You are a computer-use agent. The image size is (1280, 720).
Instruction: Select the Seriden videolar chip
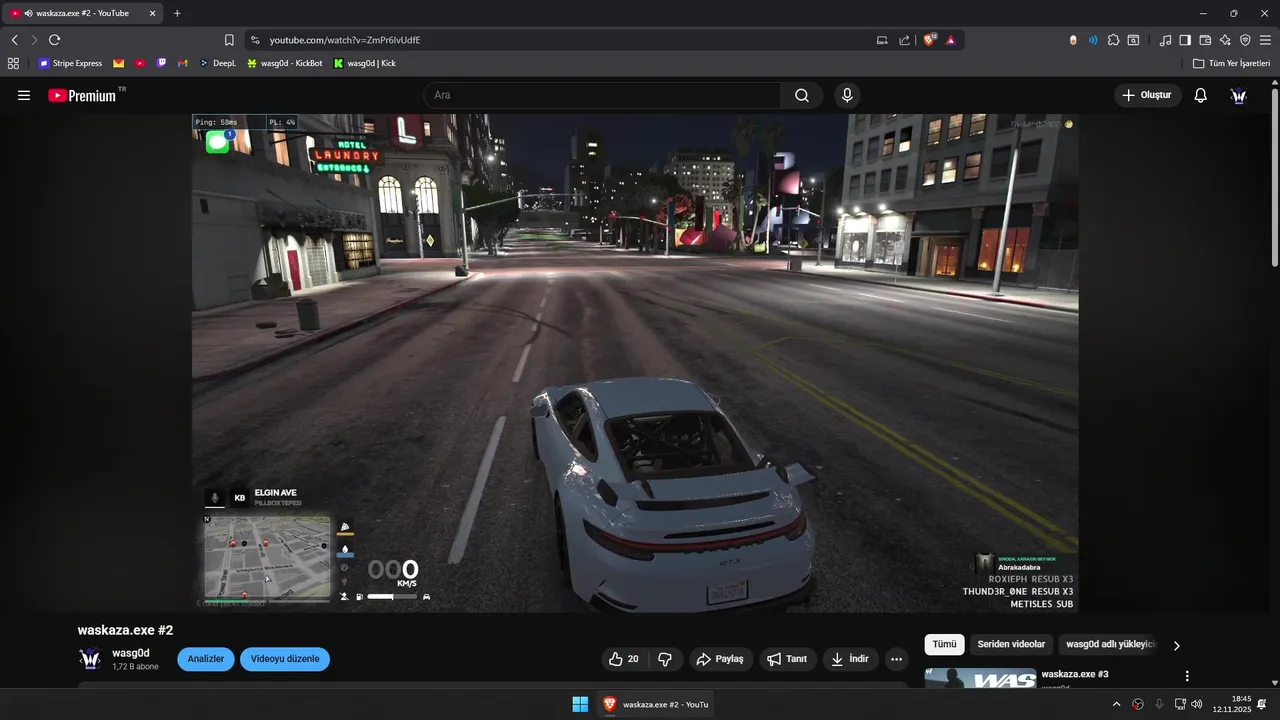pos(1011,645)
